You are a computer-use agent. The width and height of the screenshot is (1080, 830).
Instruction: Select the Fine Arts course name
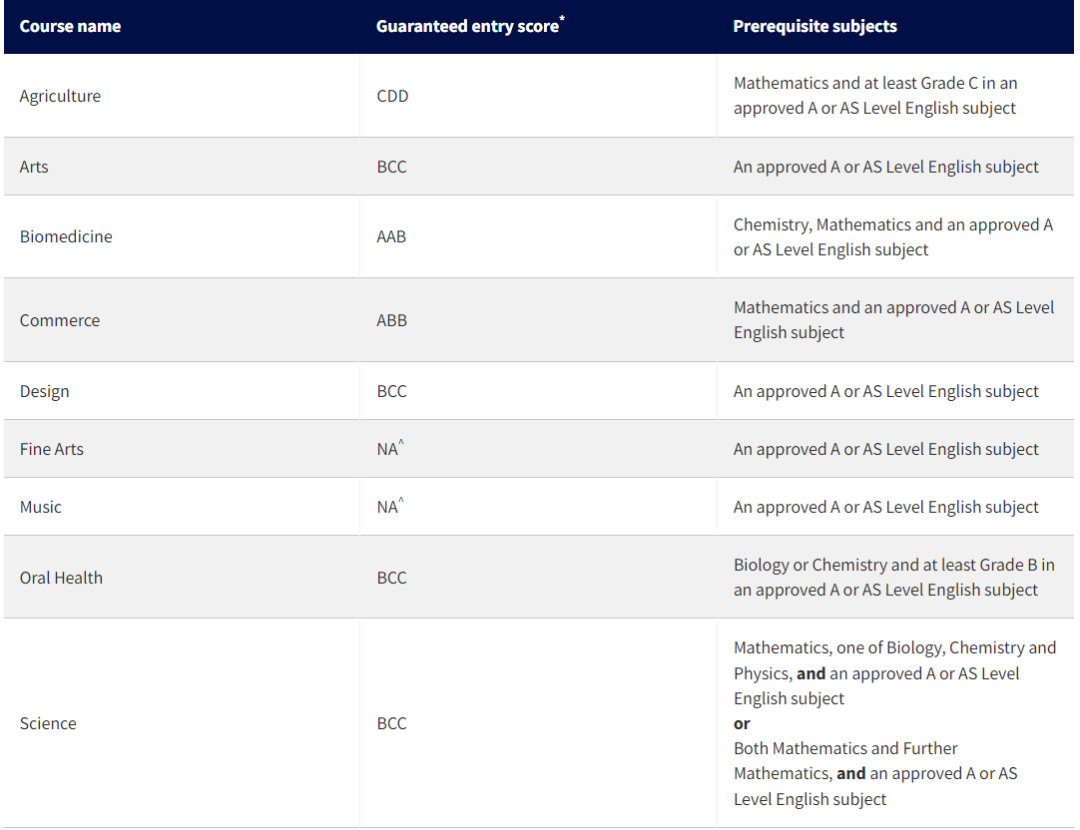click(52, 449)
